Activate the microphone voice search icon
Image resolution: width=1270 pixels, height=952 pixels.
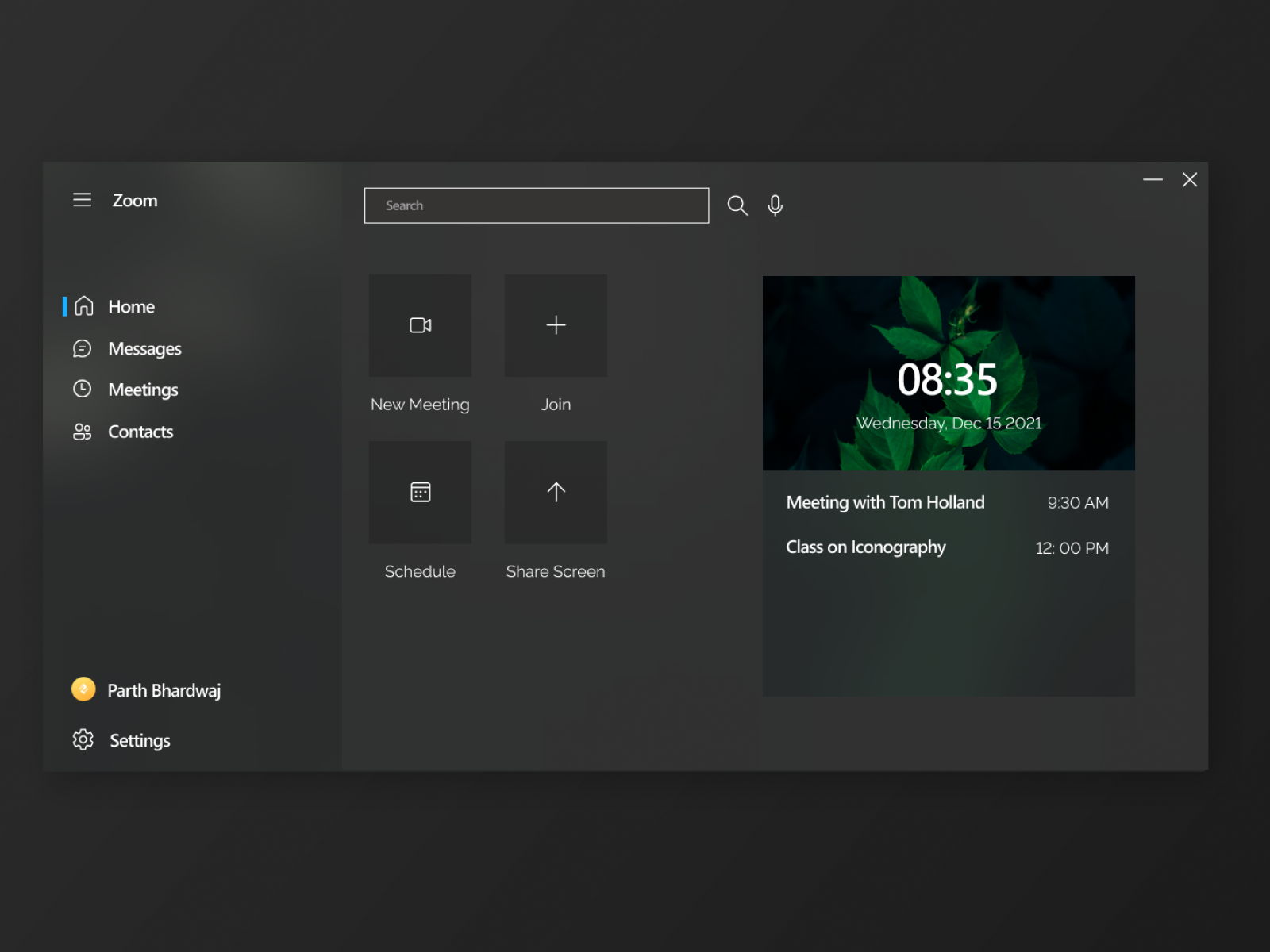tap(775, 205)
